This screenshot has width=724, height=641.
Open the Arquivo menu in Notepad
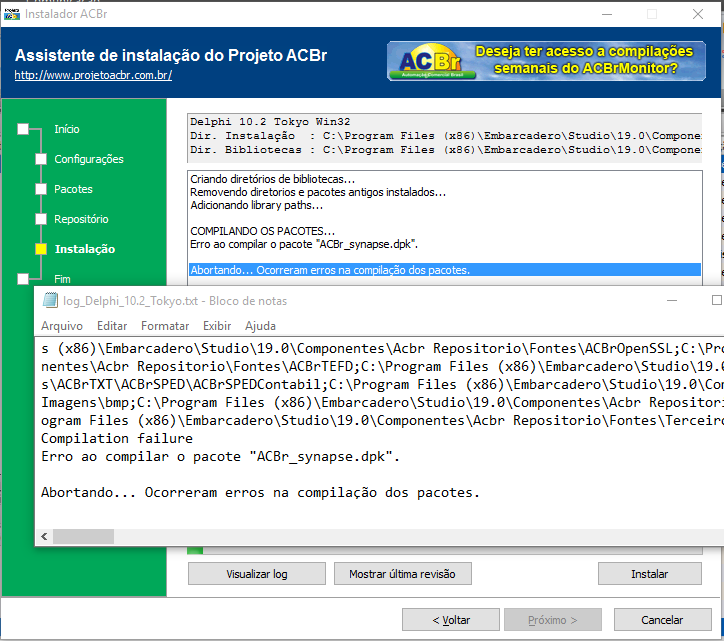(x=62, y=326)
